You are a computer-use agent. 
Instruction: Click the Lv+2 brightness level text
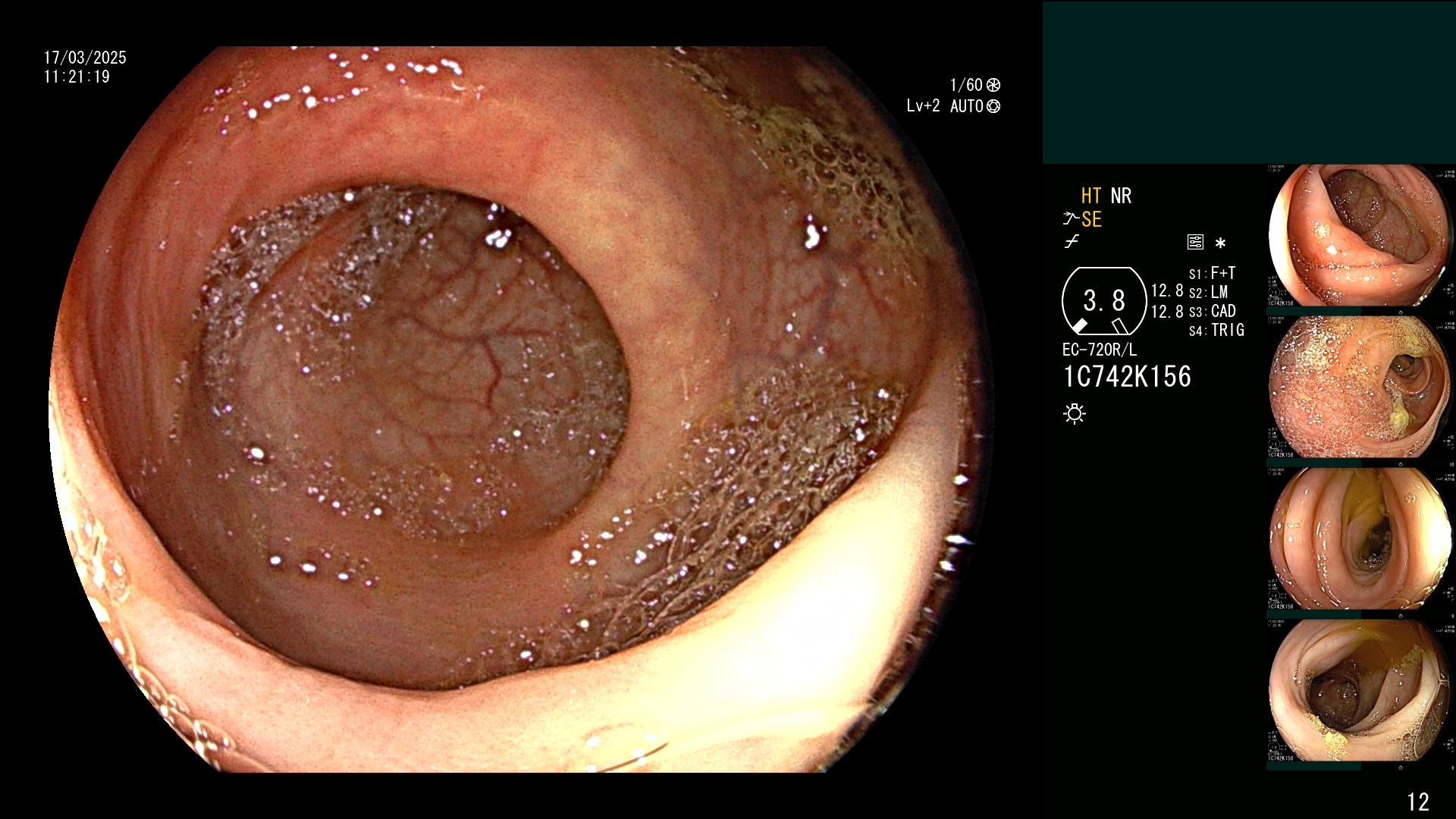923,106
